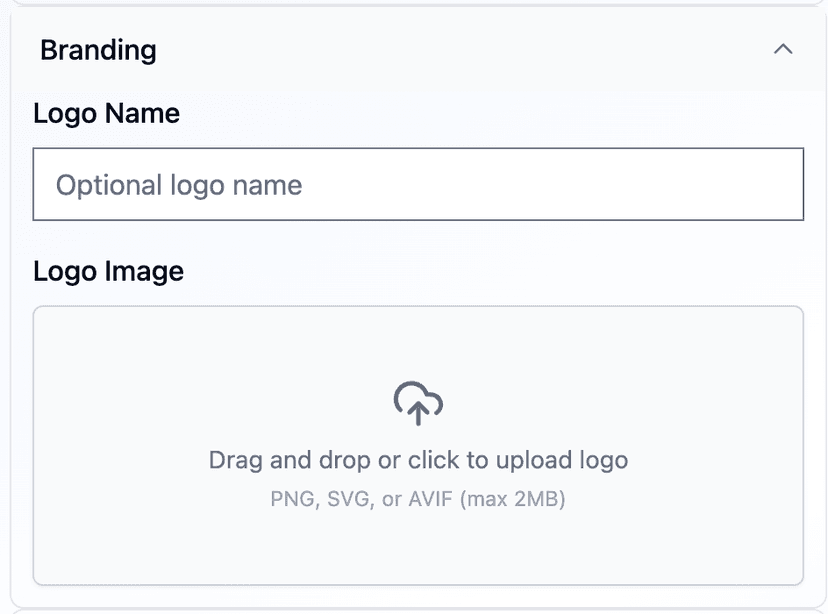Click "Drag and drop or click to upload logo"

point(418,460)
